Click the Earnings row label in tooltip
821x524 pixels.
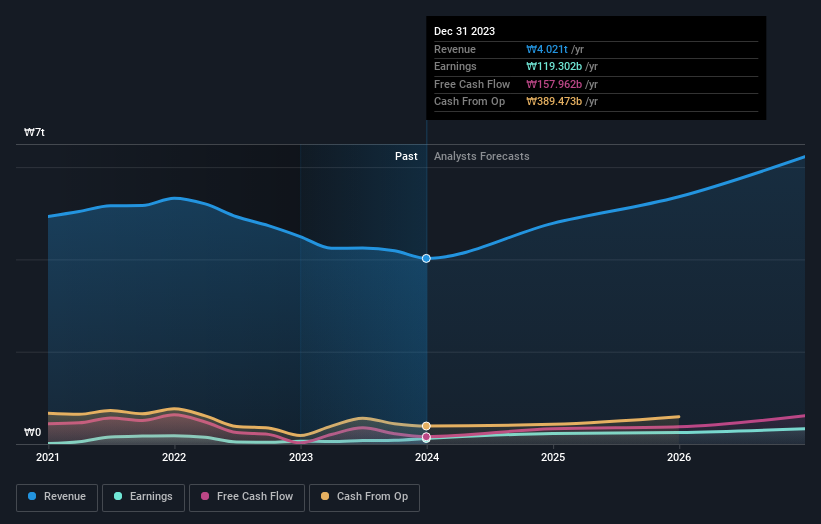455,66
